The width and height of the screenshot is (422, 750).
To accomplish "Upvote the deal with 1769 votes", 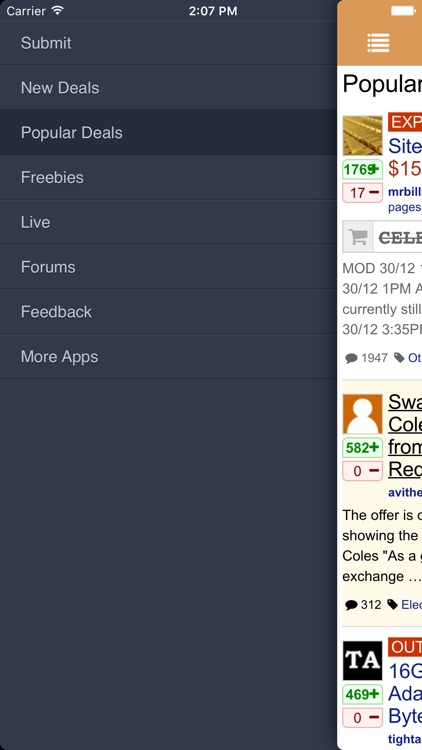I will (362, 169).
